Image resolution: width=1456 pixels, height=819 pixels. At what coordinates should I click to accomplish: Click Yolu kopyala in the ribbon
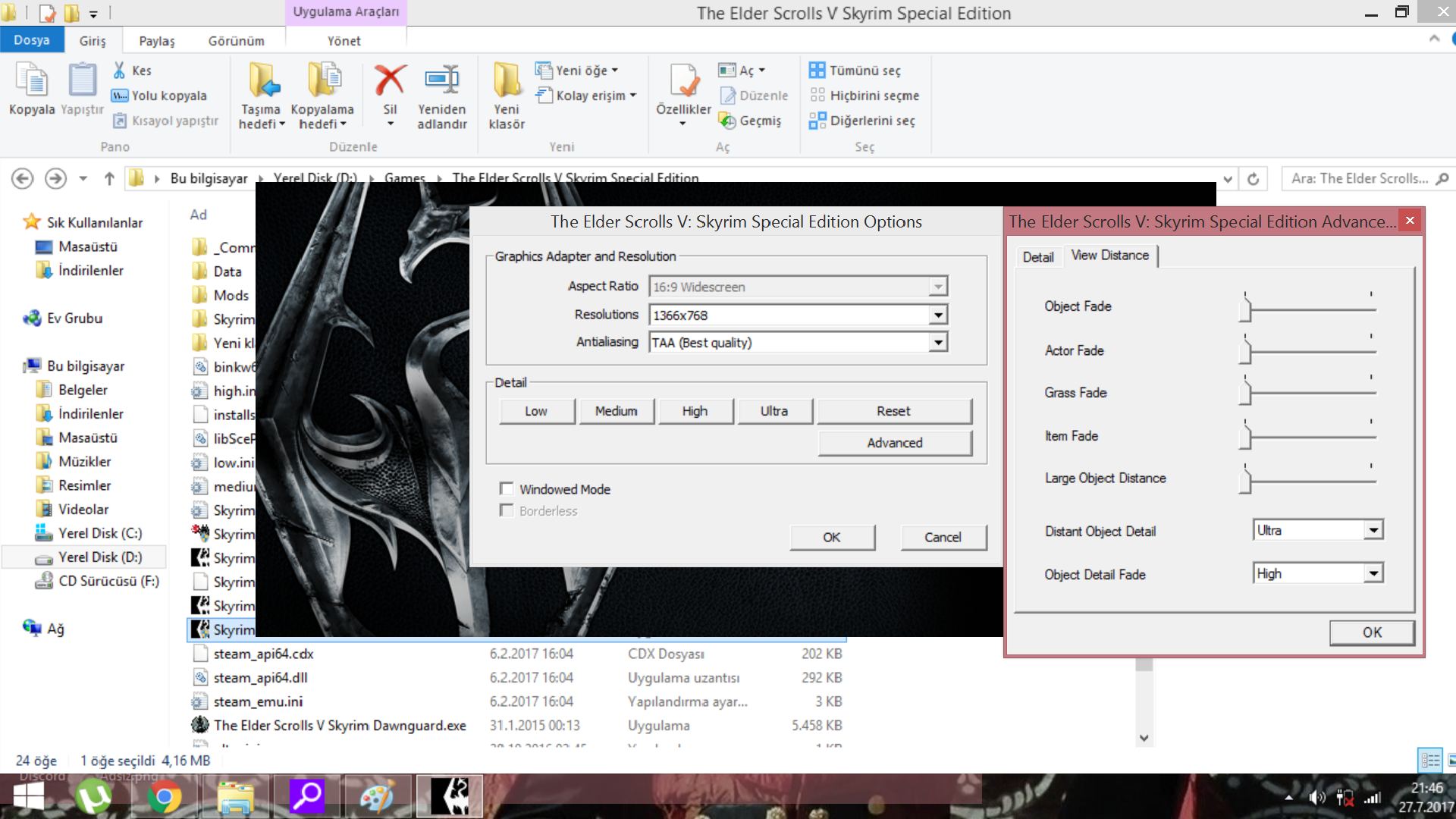coord(159,96)
